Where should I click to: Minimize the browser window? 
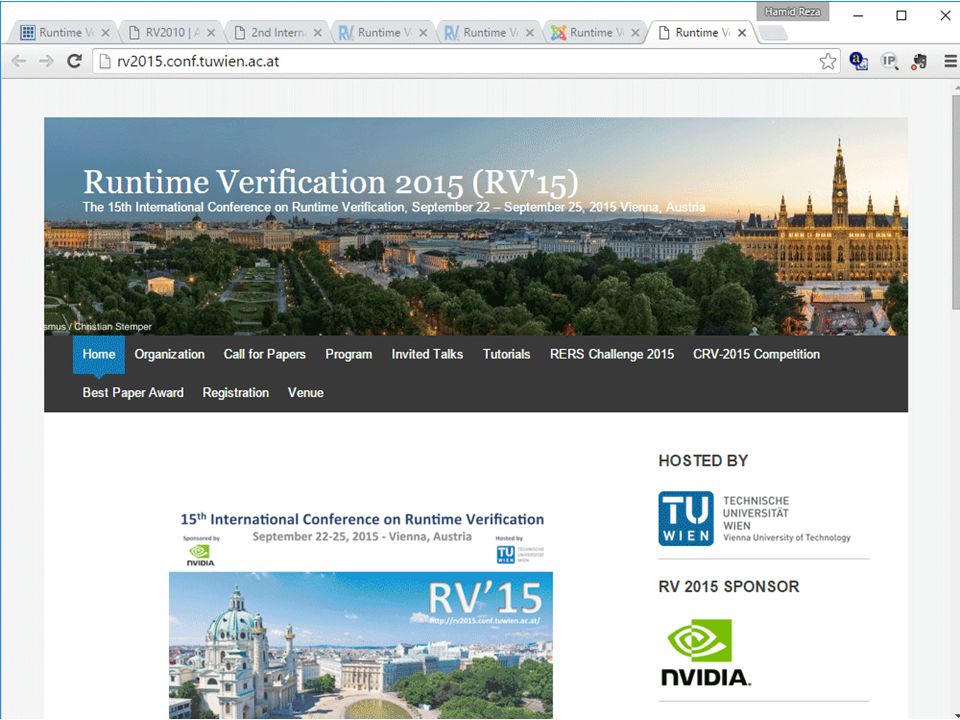tap(858, 15)
